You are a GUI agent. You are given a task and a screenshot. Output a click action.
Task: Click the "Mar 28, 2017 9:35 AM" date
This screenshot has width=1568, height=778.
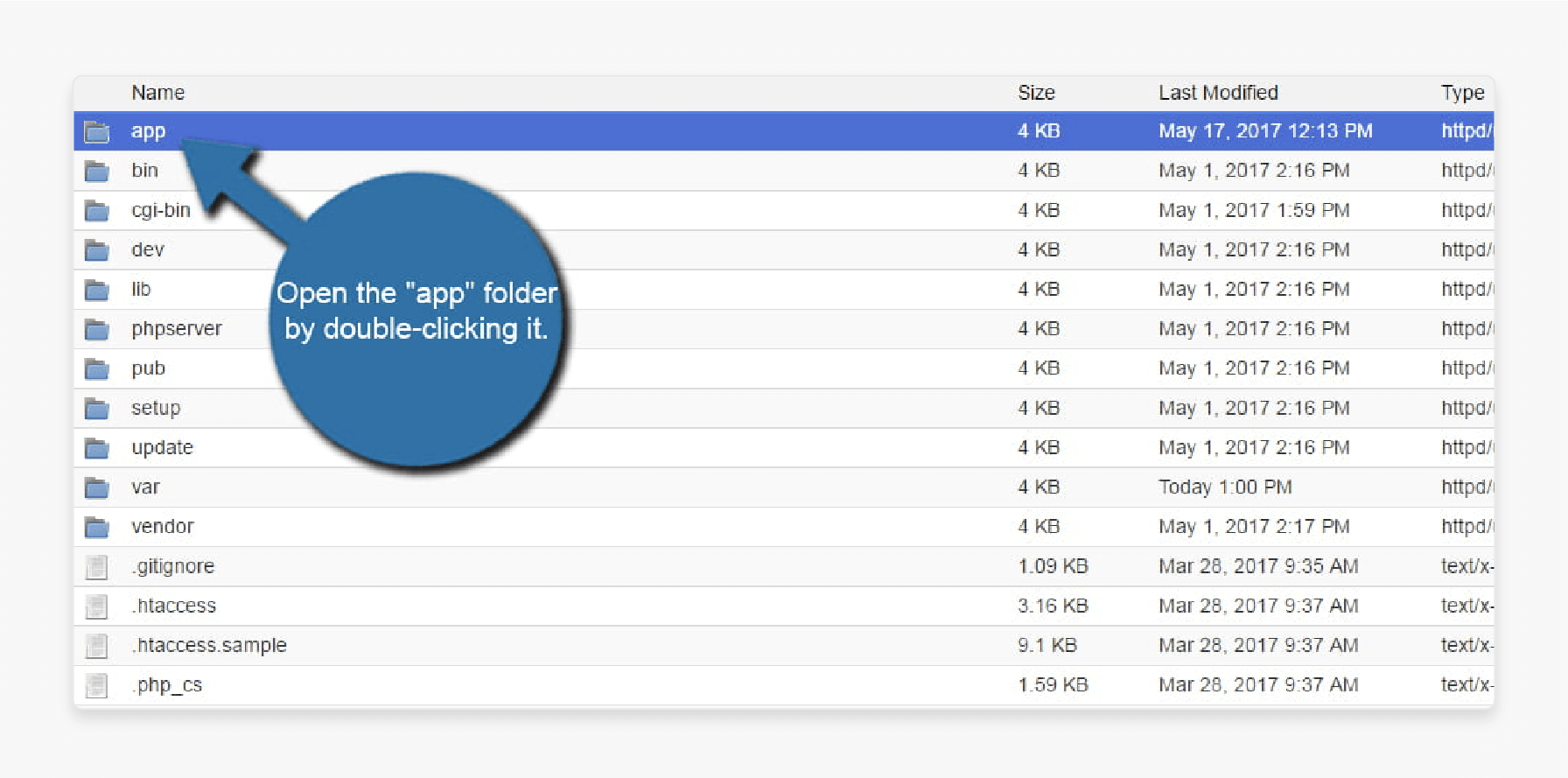[x=1258, y=566]
